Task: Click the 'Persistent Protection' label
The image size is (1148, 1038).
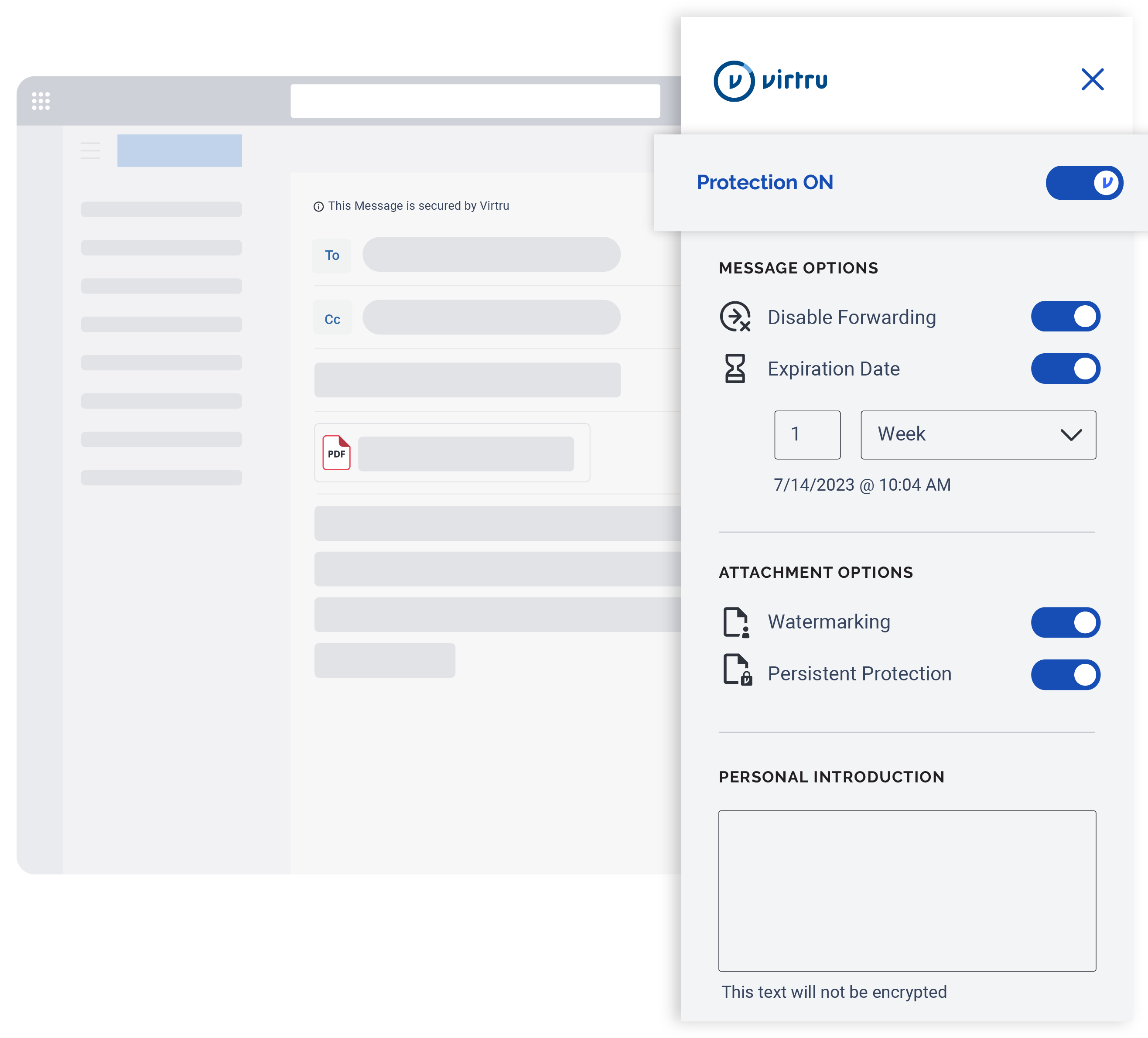Action: coord(859,674)
